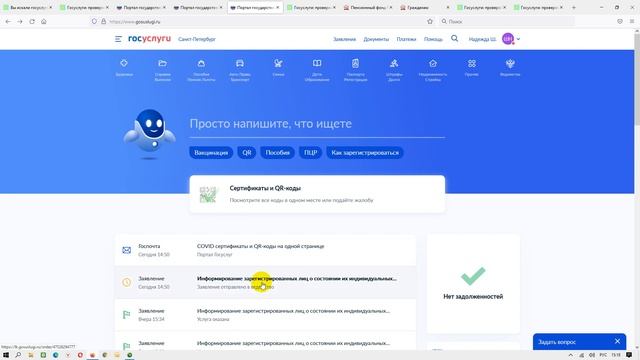This screenshot has height=360, width=640.
Task: Go back with the browser back arrow
Action: (8, 21)
